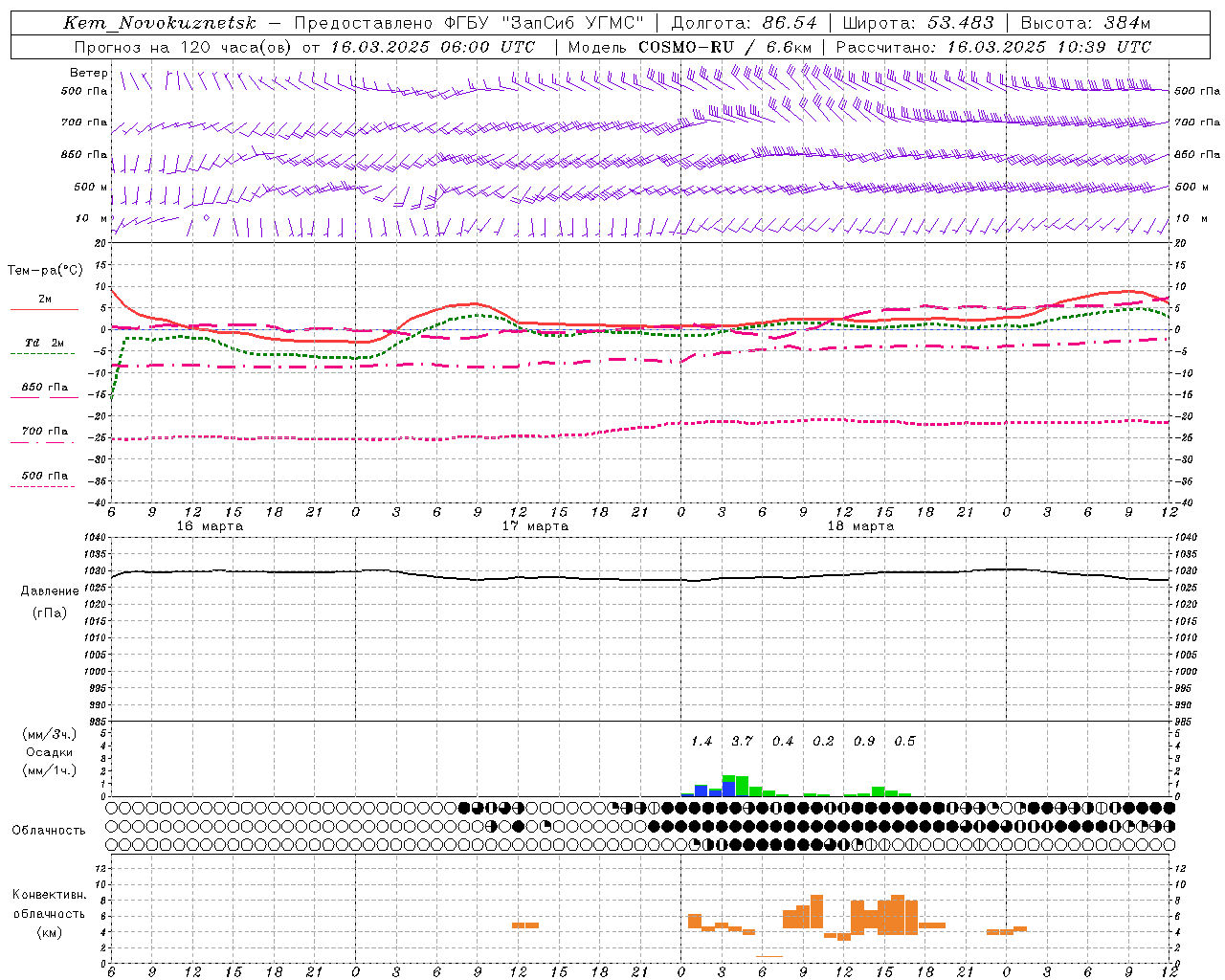Click the 'Осадки' precipitation label

[50, 752]
